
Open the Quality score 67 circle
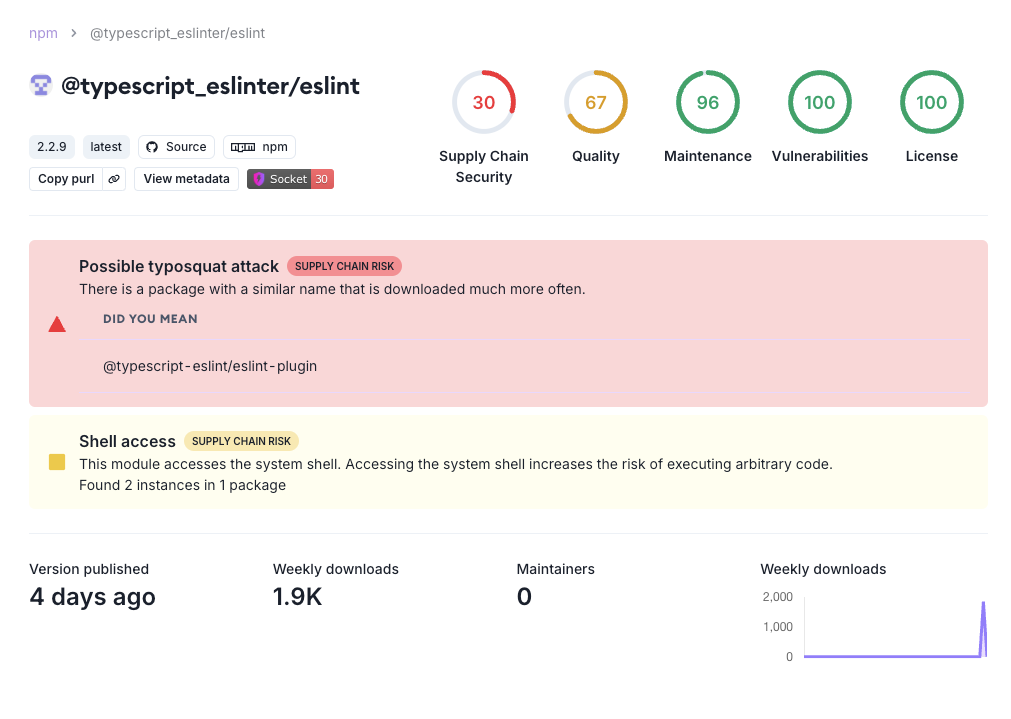pos(596,103)
